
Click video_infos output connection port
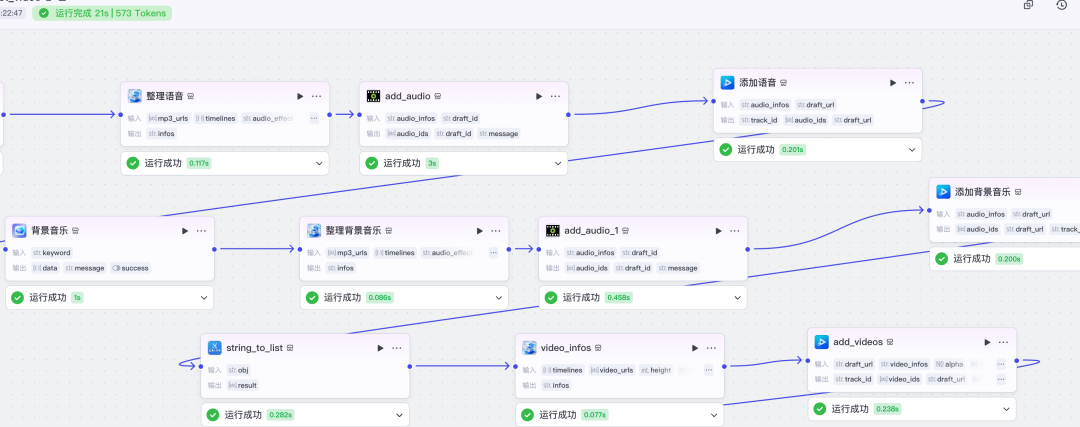pyautogui.click(x=725, y=366)
